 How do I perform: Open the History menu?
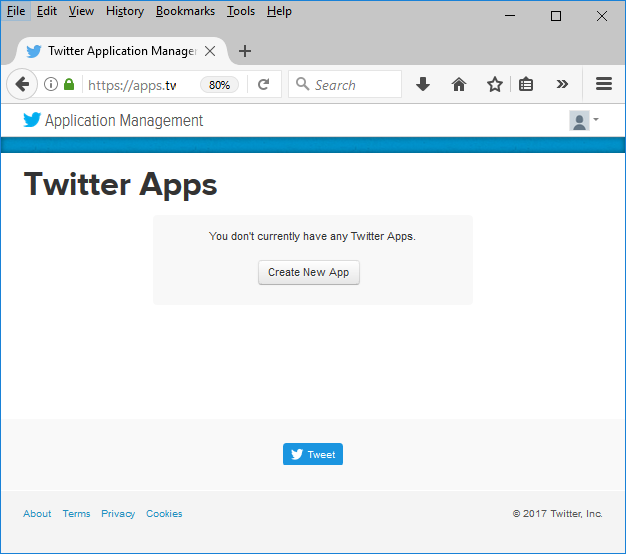[x=125, y=11]
